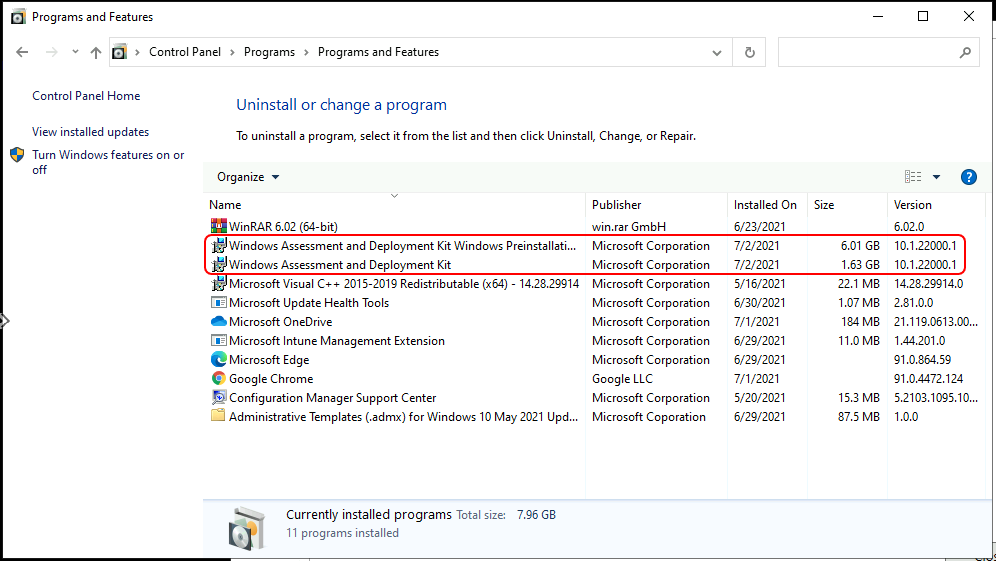This screenshot has height=562, width=996.
Task: Open Turn Windows features on or off
Action: point(108,162)
